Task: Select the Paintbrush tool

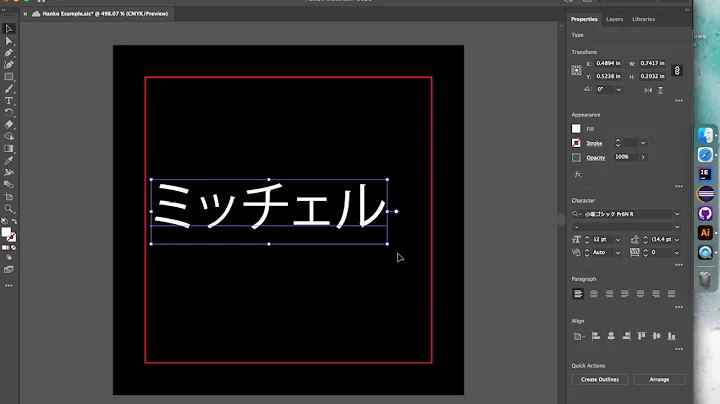Action: pyautogui.click(x=9, y=89)
